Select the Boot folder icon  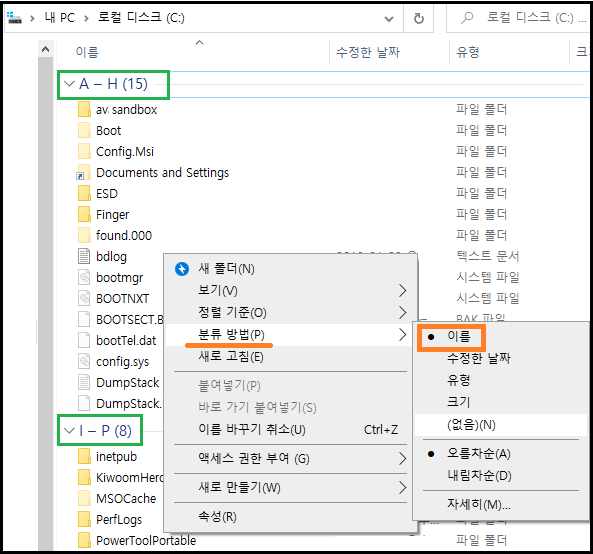[84, 130]
